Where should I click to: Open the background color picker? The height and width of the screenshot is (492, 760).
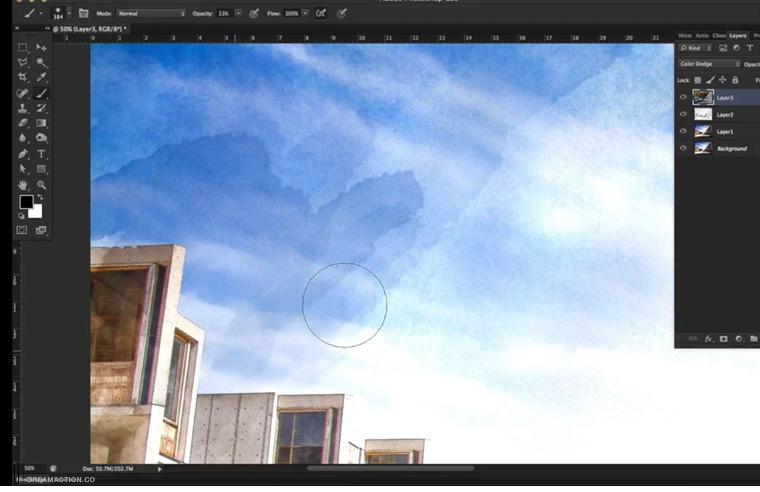37,213
